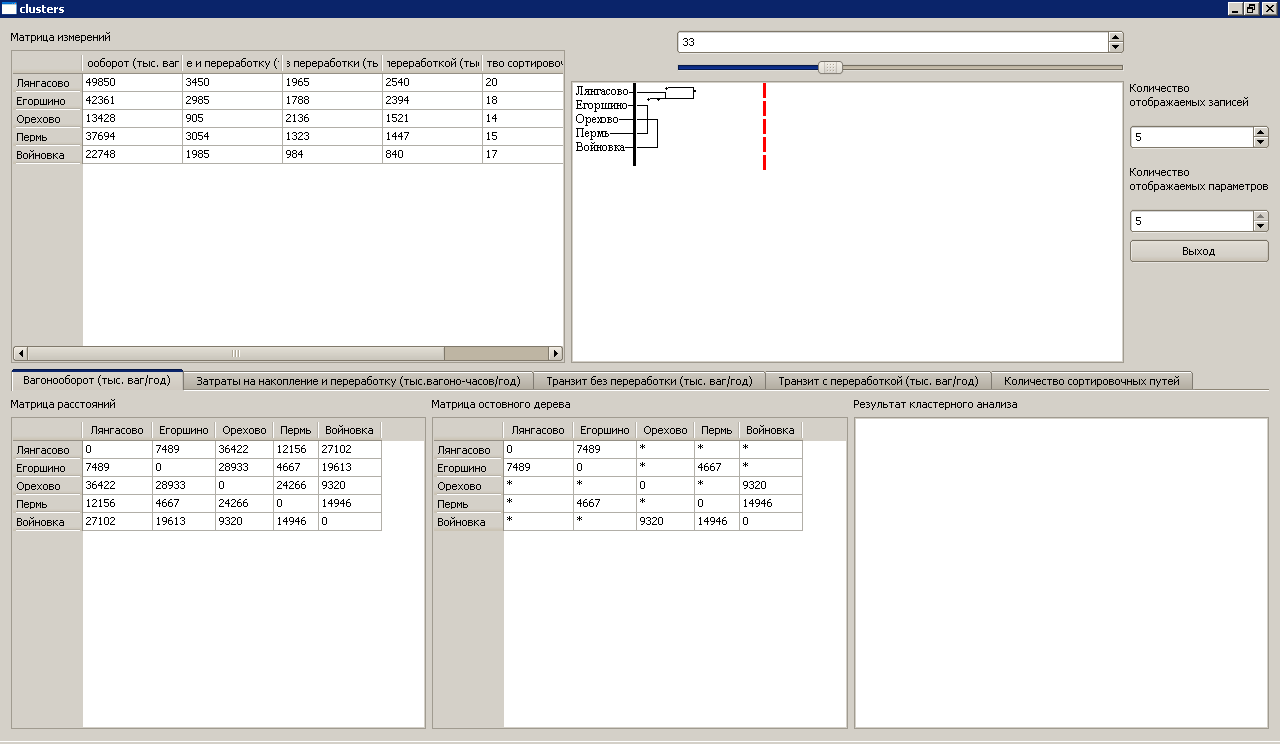This screenshot has width=1280, height=744.
Task: Click the clusters app icon in title bar
Action: click(x=9, y=9)
